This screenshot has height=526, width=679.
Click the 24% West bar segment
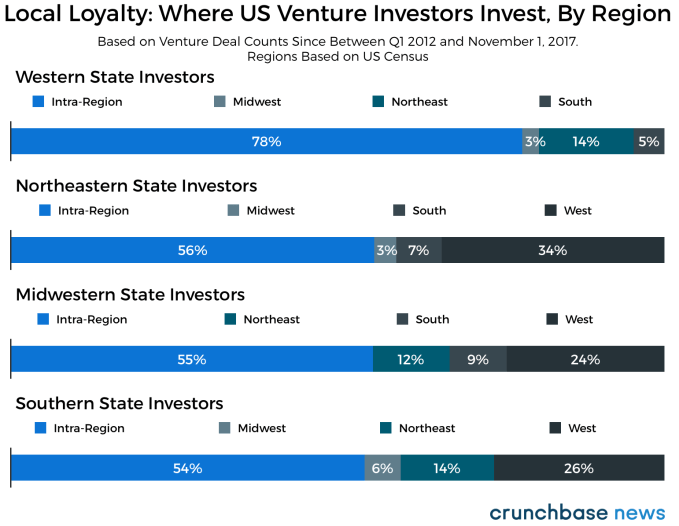click(585, 359)
